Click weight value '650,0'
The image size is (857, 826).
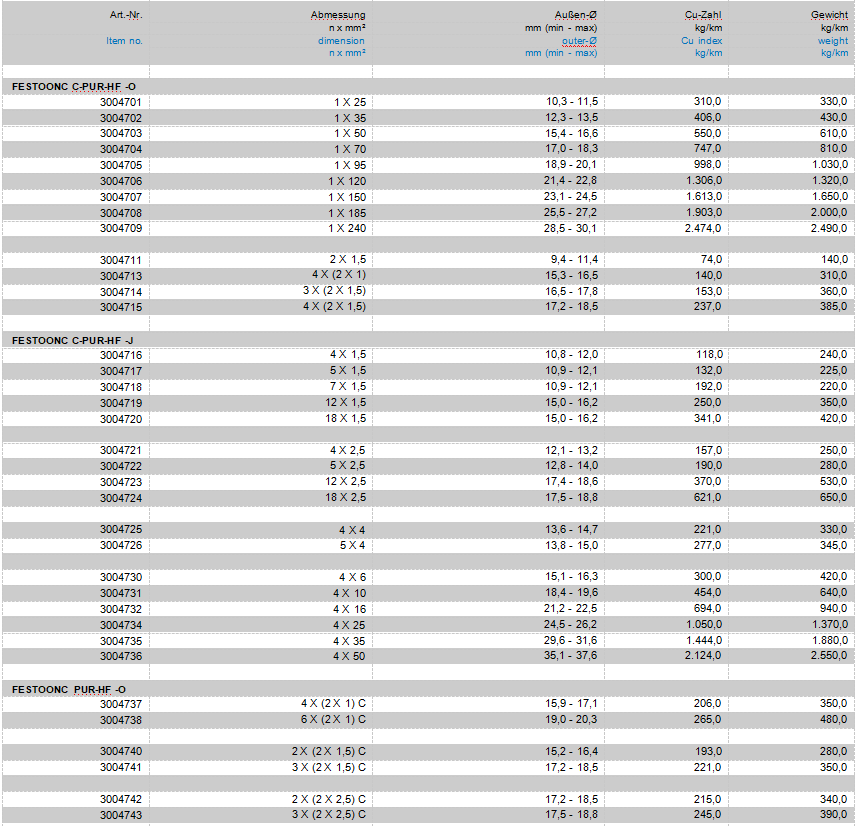[x=833, y=497]
